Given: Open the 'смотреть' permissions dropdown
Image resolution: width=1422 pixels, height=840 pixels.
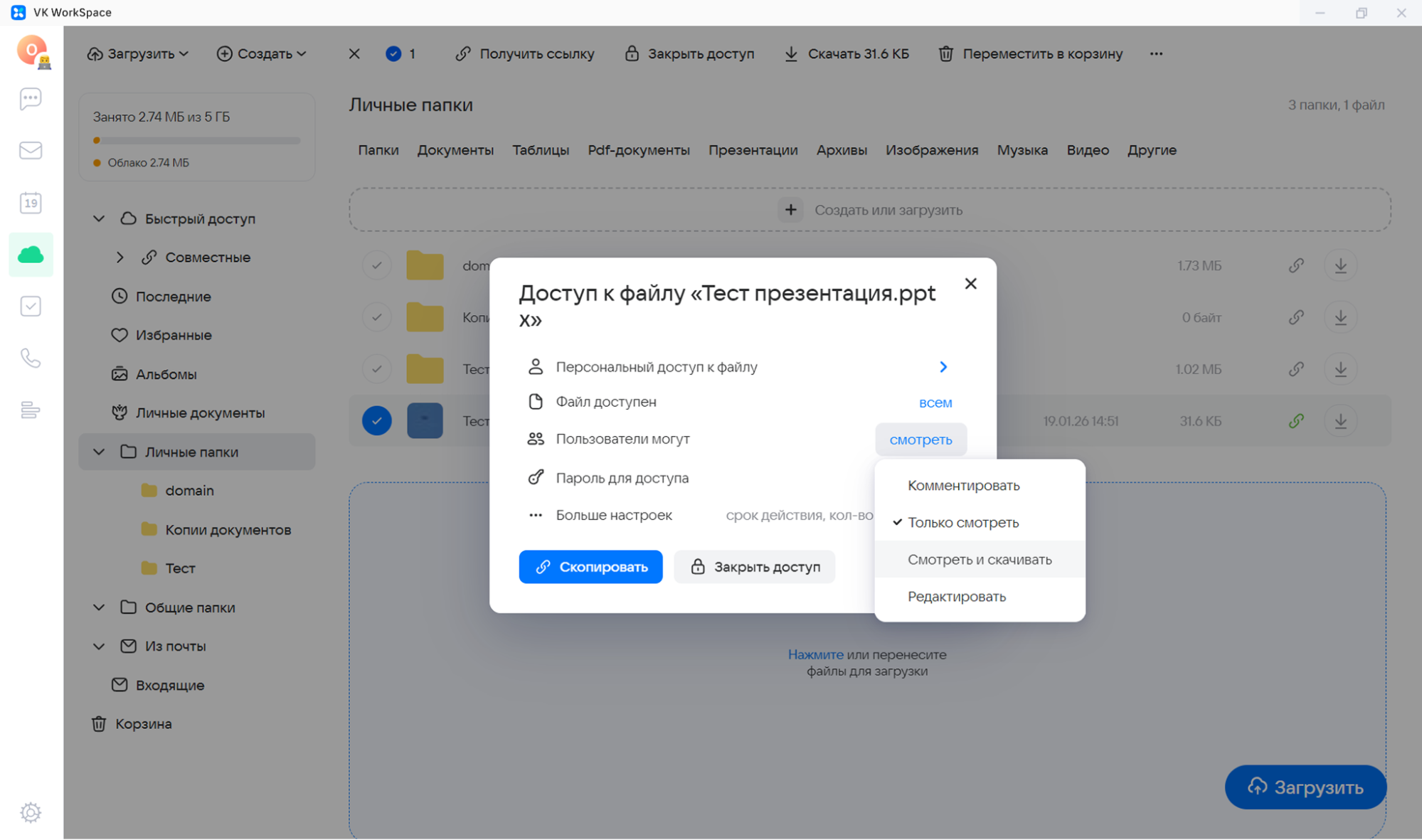Looking at the screenshot, I should tap(920, 440).
